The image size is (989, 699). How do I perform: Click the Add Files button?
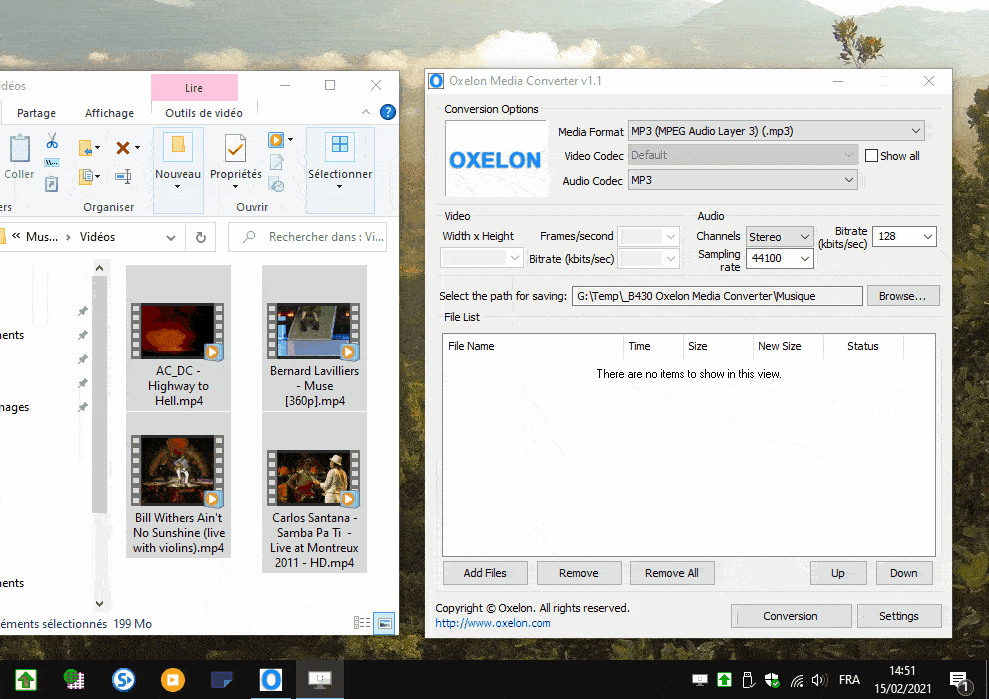[485, 573]
